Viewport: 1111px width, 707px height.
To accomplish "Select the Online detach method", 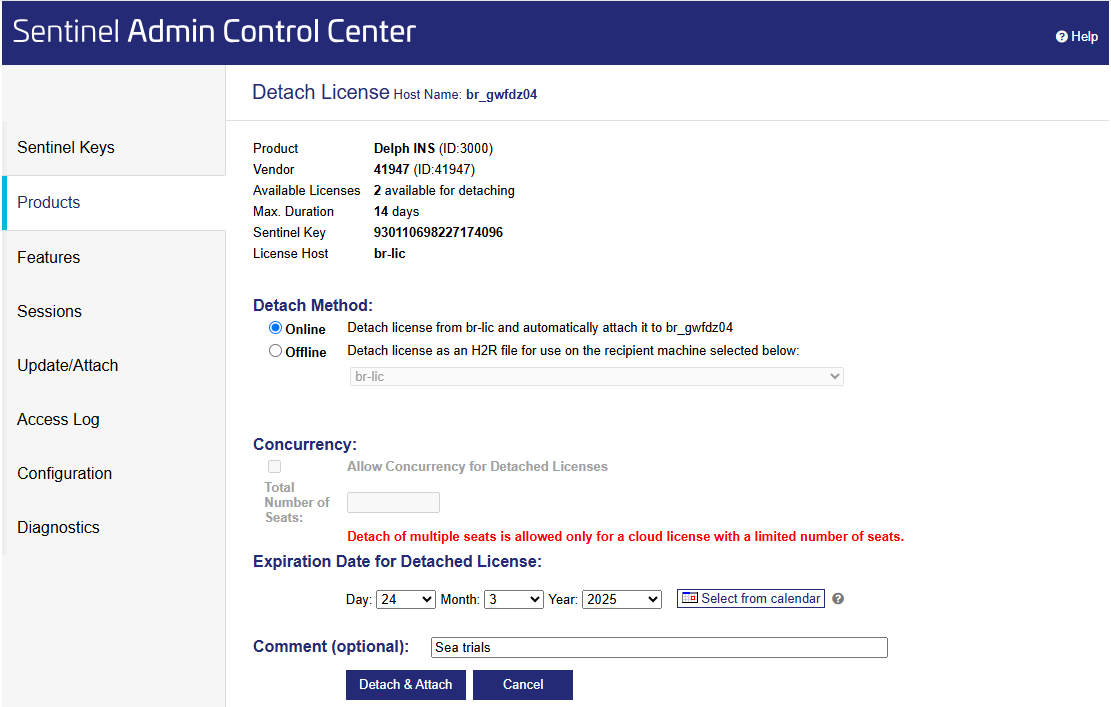I will pyautogui.click(x=276, y=328).
